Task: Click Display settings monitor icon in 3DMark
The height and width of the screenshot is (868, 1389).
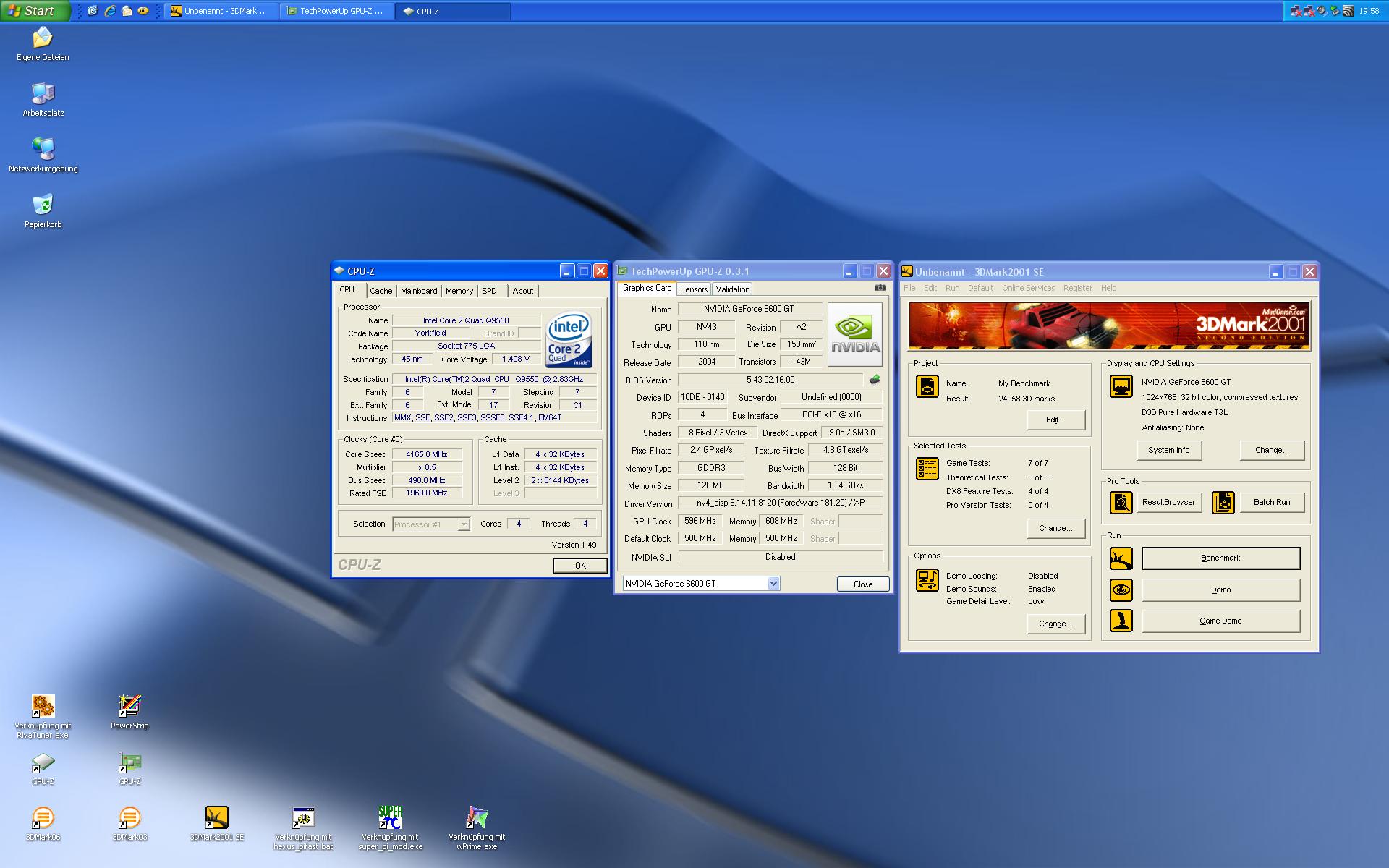Action: [1121, 386]
